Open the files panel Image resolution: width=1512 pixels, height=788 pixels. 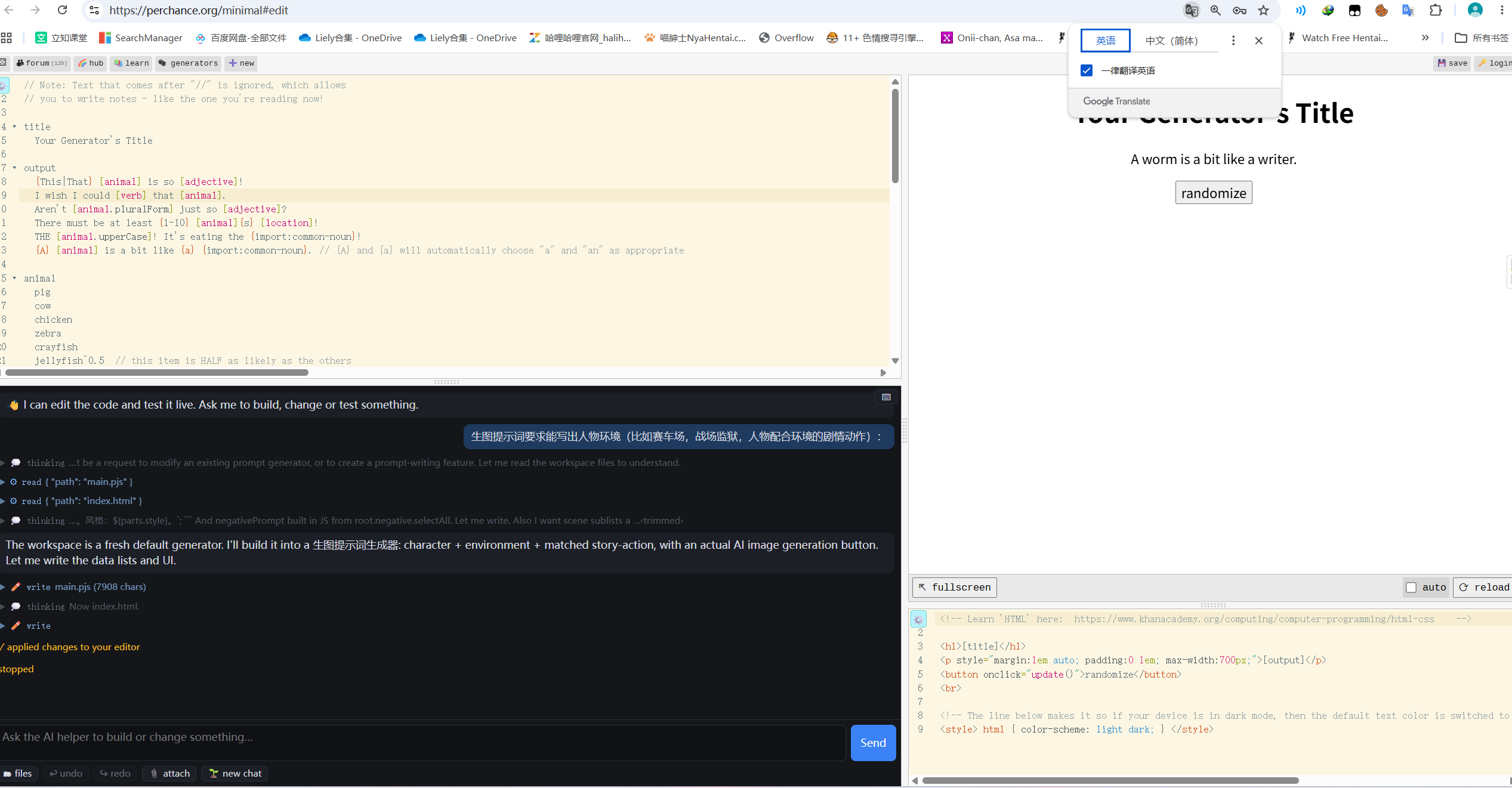(x=18, y=774)
